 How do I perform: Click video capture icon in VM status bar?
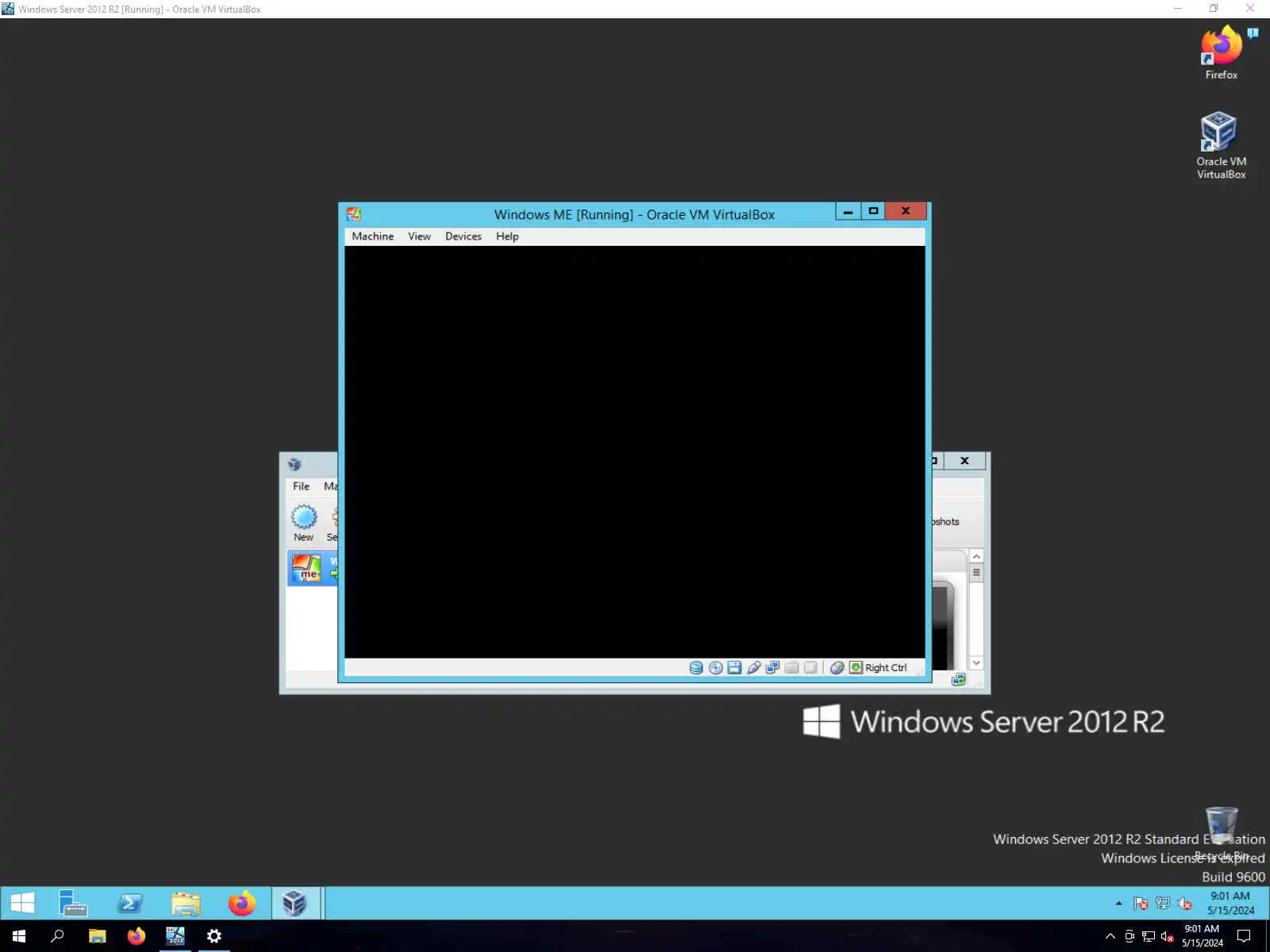(x=810, y=668)
